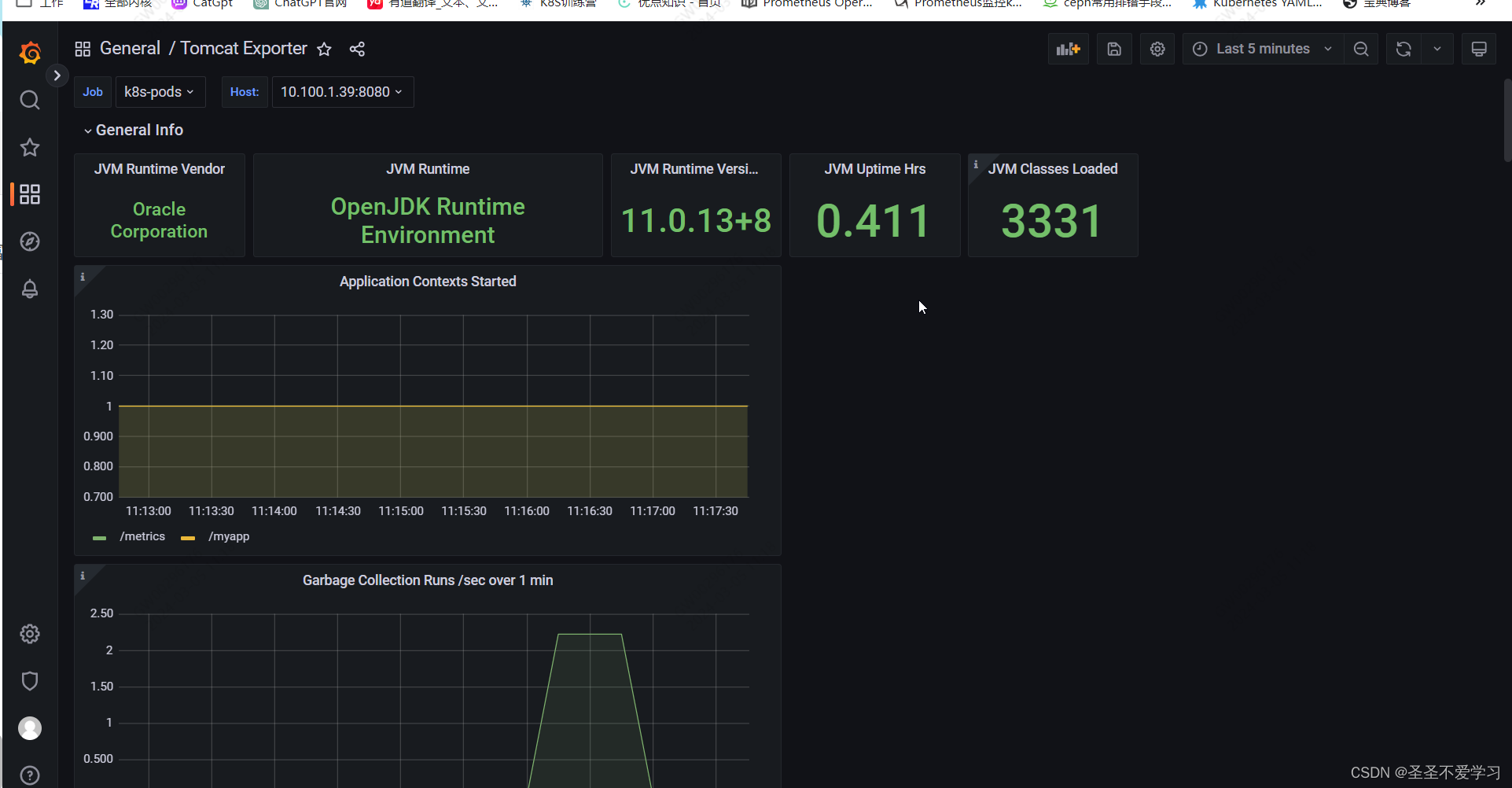Expand the side menu chevron button
Viewport: 1512px width, 788px height.
point(57,75)
